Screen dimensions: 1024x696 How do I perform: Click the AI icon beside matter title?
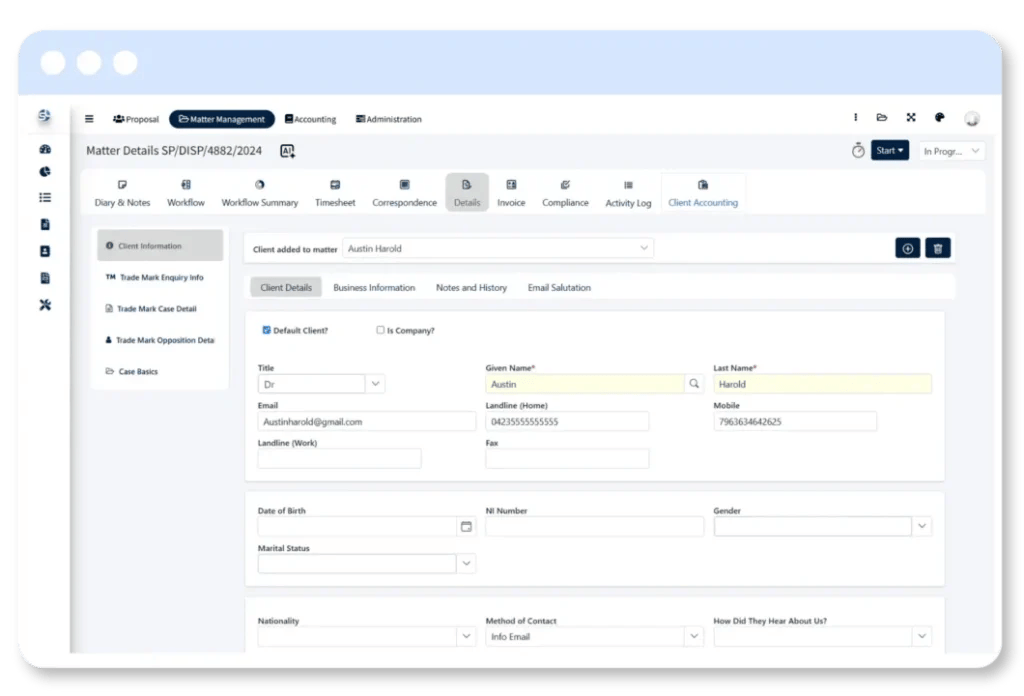point(287,151)
